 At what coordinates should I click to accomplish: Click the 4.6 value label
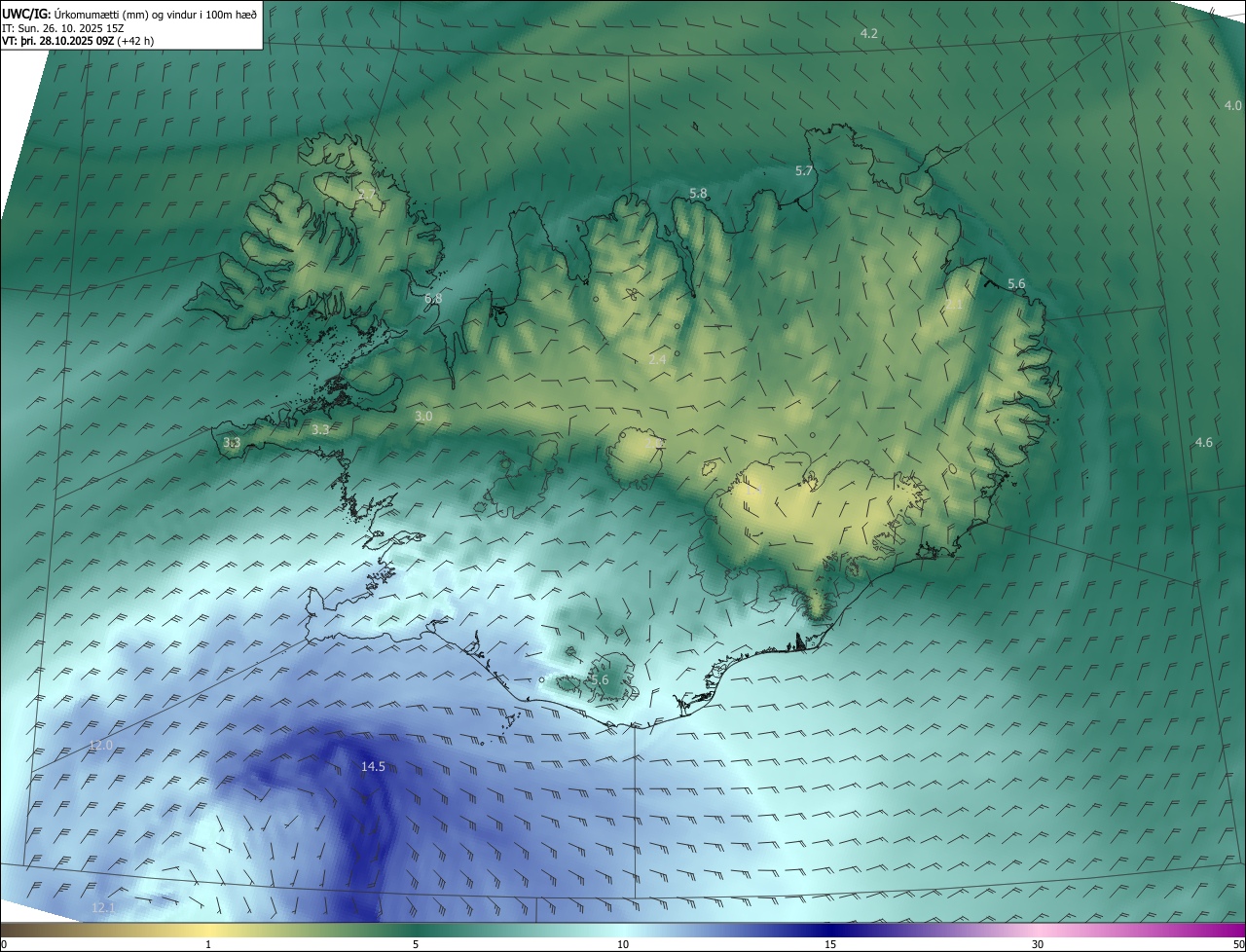(x=1204, y=443)
